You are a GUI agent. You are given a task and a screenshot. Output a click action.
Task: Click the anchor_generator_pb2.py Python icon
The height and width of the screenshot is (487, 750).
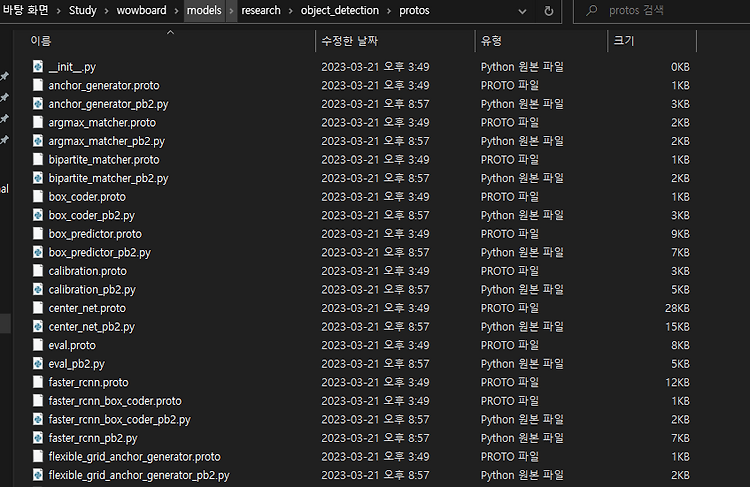tap(38, 104)
